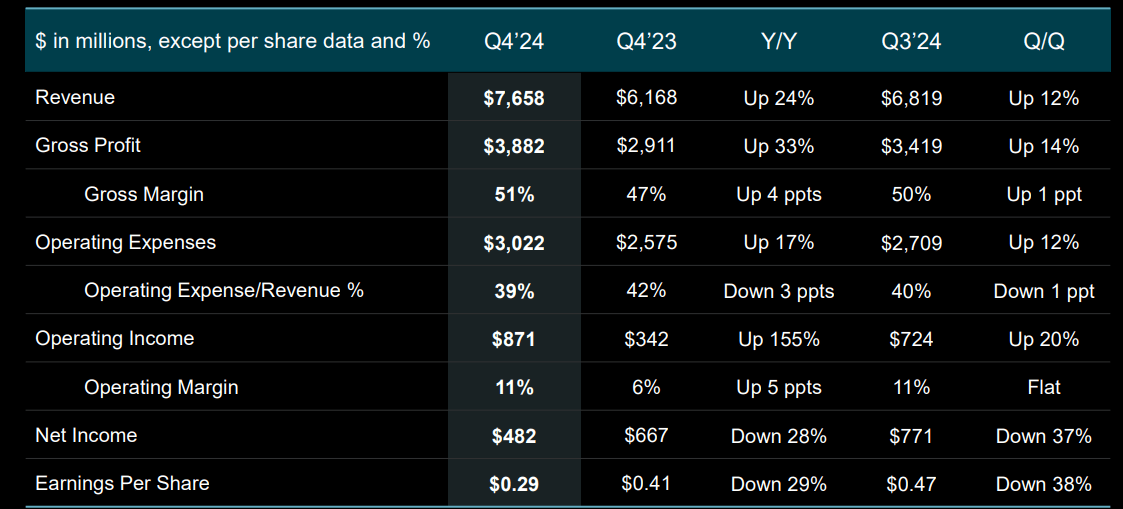Select the Q3'24 column header
Viewport: 1123px width, 509px height.
coord(910,41)
